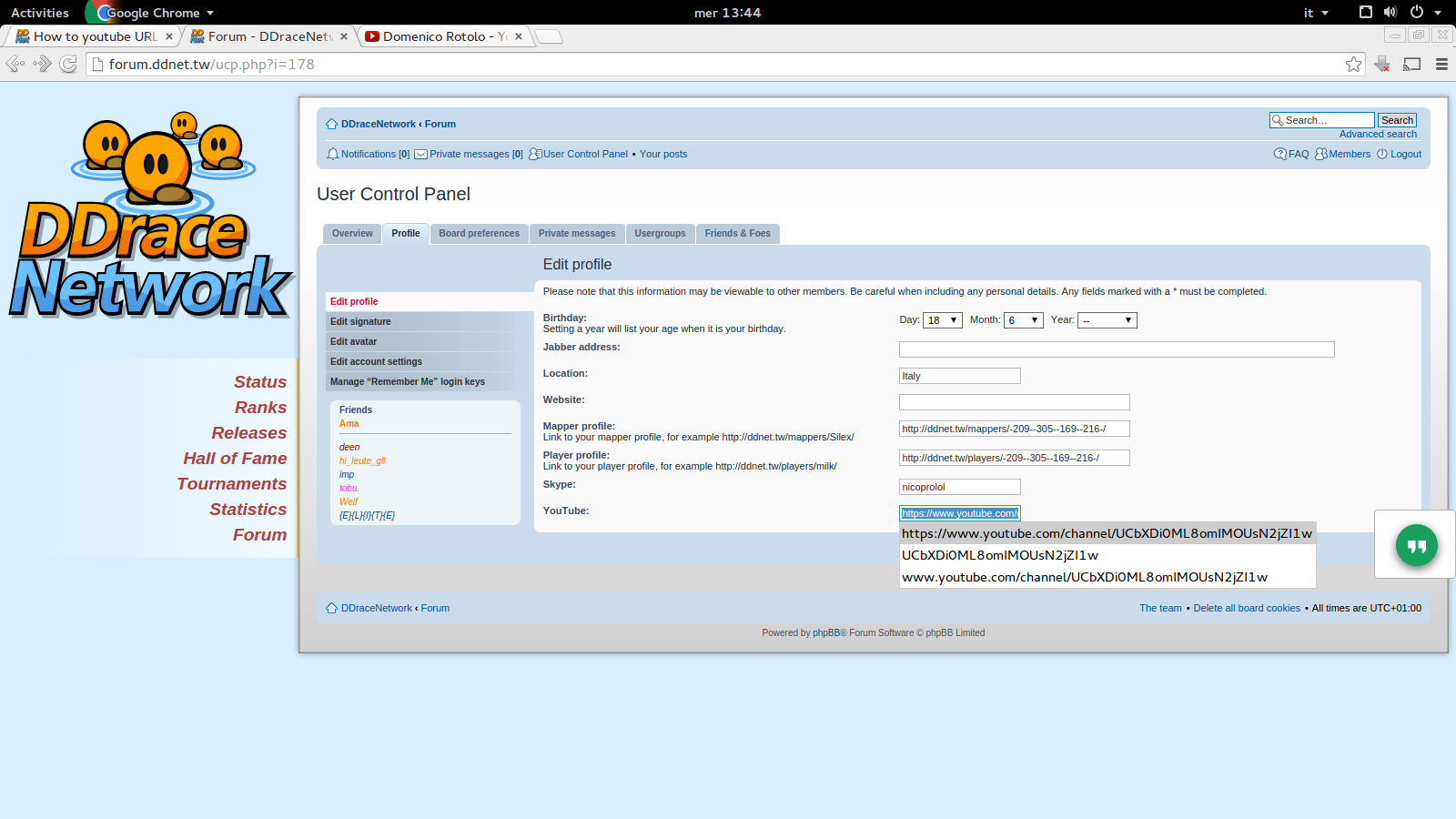Click the Logout link

(x=1405, y=154)
